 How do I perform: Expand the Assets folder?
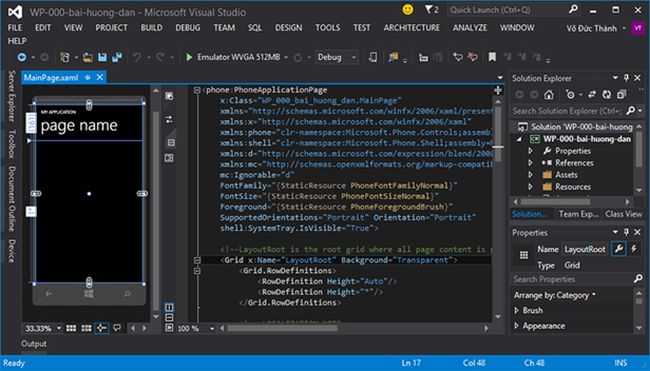click(x=530, y=175)
